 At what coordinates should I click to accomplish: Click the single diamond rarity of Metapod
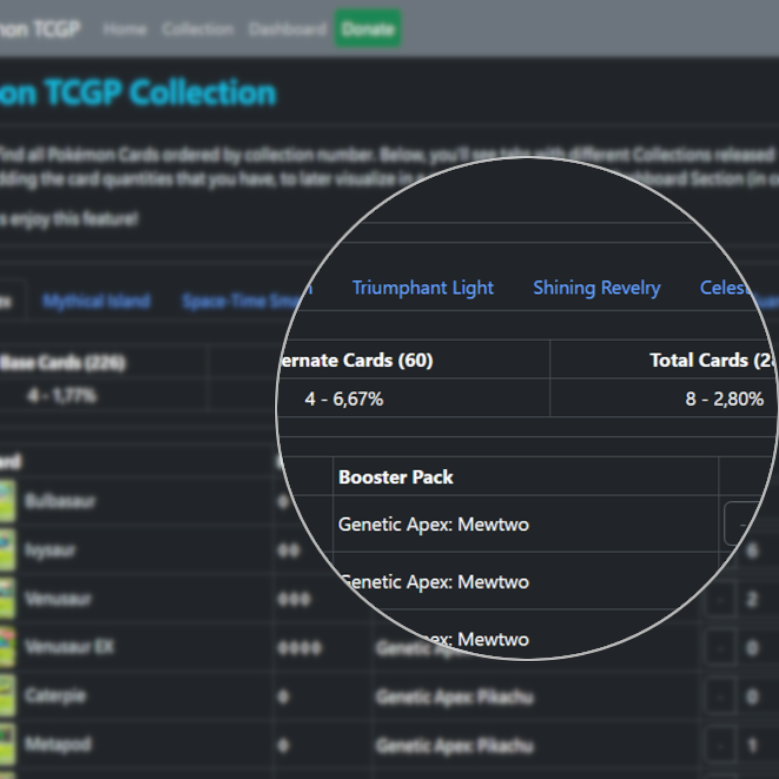[x=284, y=745]
